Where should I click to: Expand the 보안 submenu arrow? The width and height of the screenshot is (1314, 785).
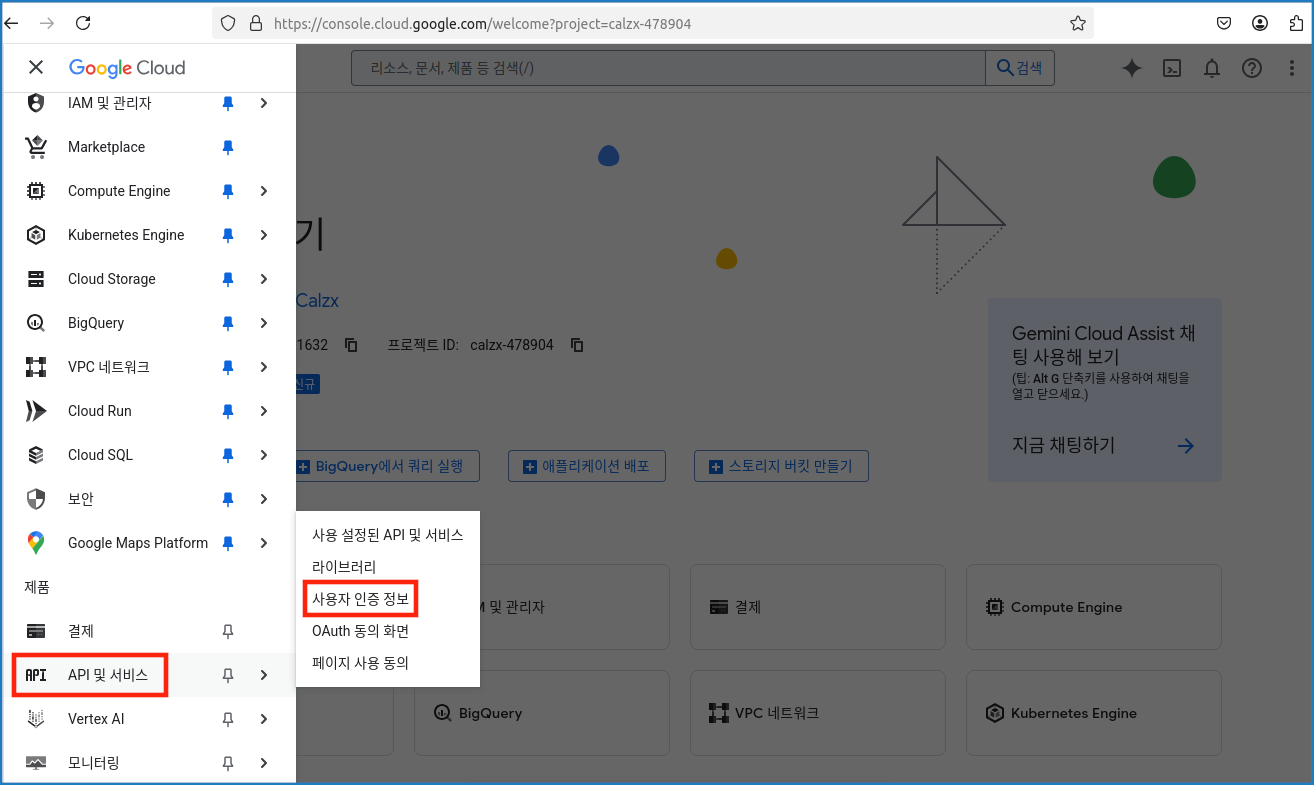[x=263, y=499]
